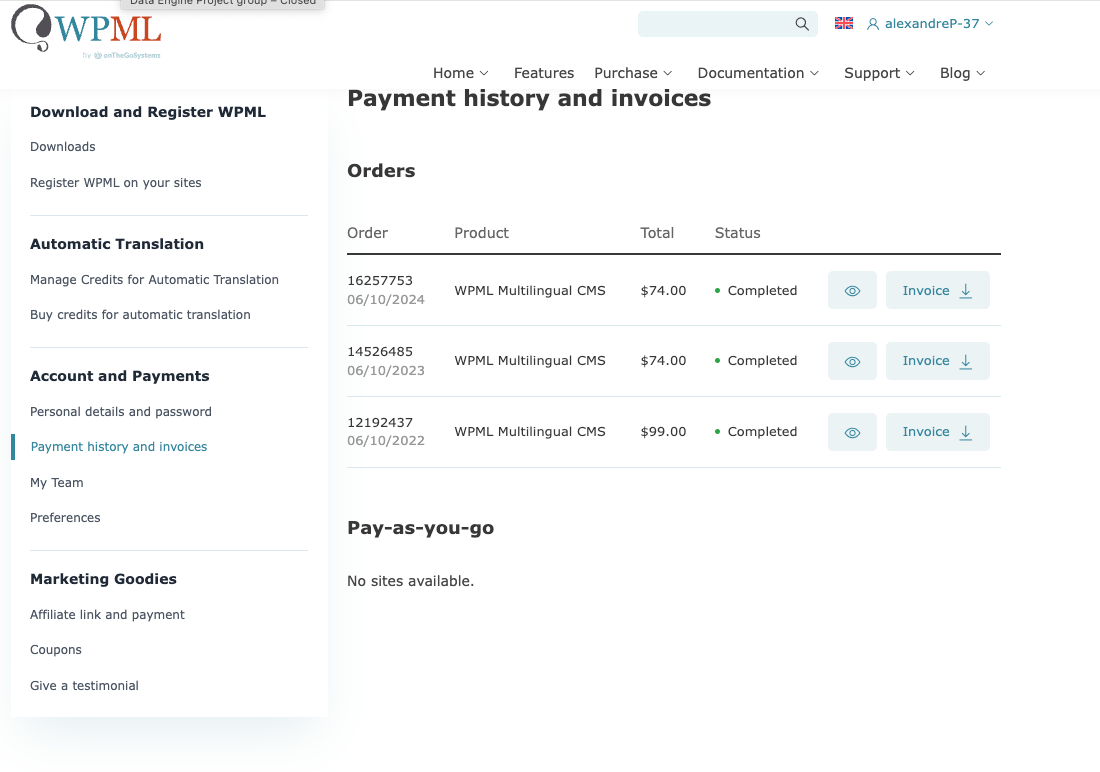Click the search magnifier icon
The width and height of the screenshot is (1100, 772).
tap(802, 24)
